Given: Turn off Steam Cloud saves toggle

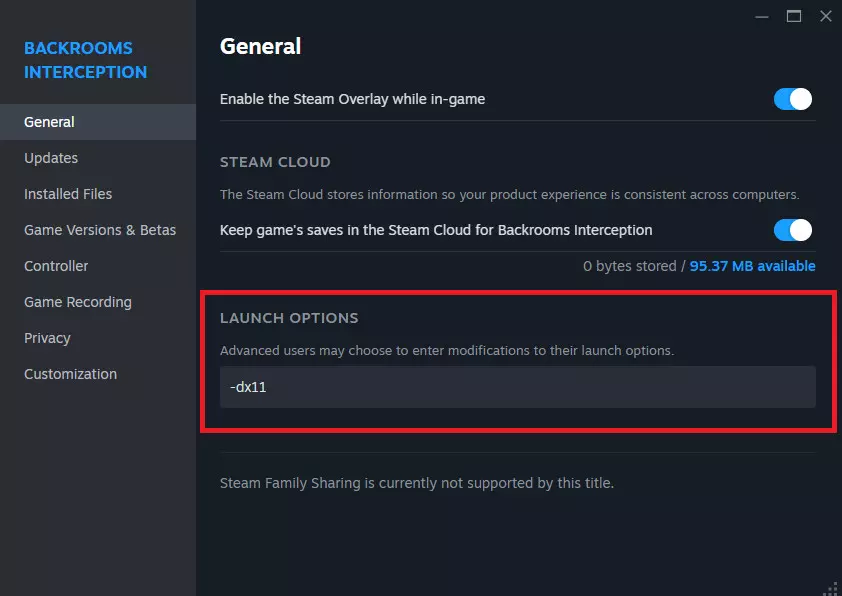Looking at the screenshot, I should point(792,230).
